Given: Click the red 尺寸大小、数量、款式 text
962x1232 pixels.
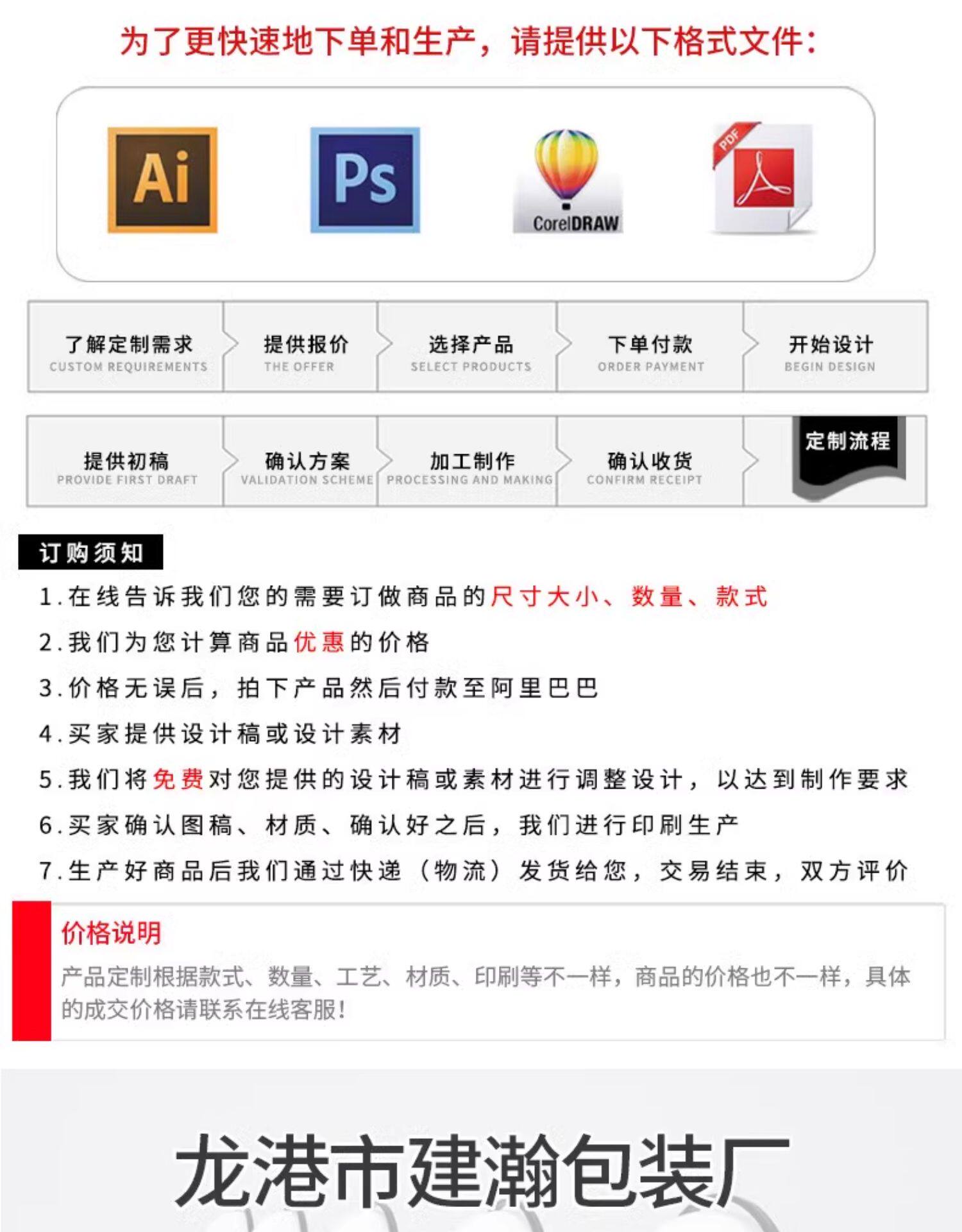Looking at the screenshot, I should pyautogui.click(x=629, y=597).
